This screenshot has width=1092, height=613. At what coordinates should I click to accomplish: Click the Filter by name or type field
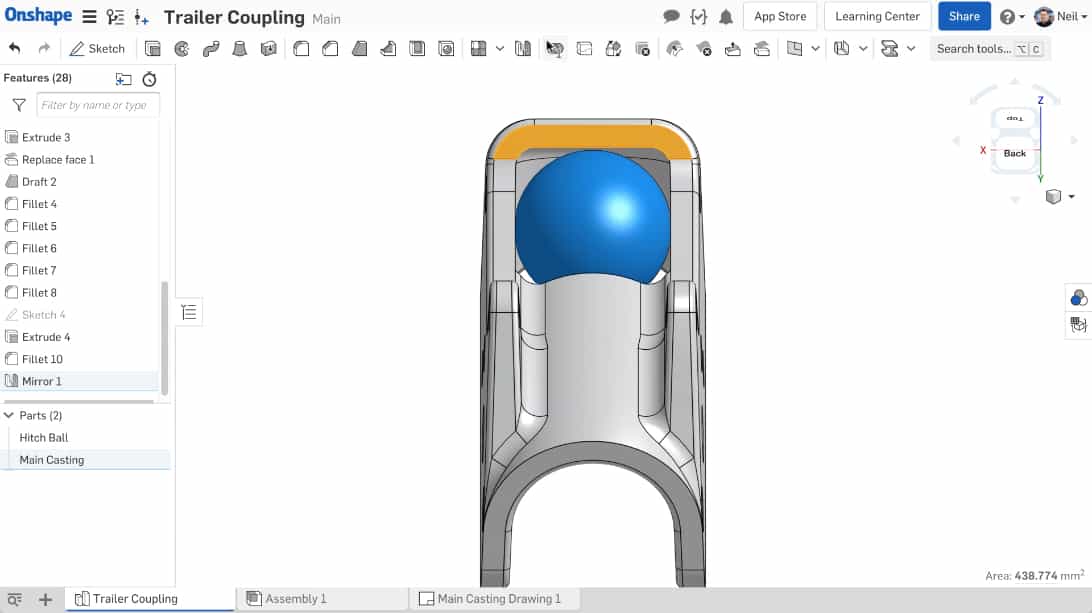pos(98,105)
